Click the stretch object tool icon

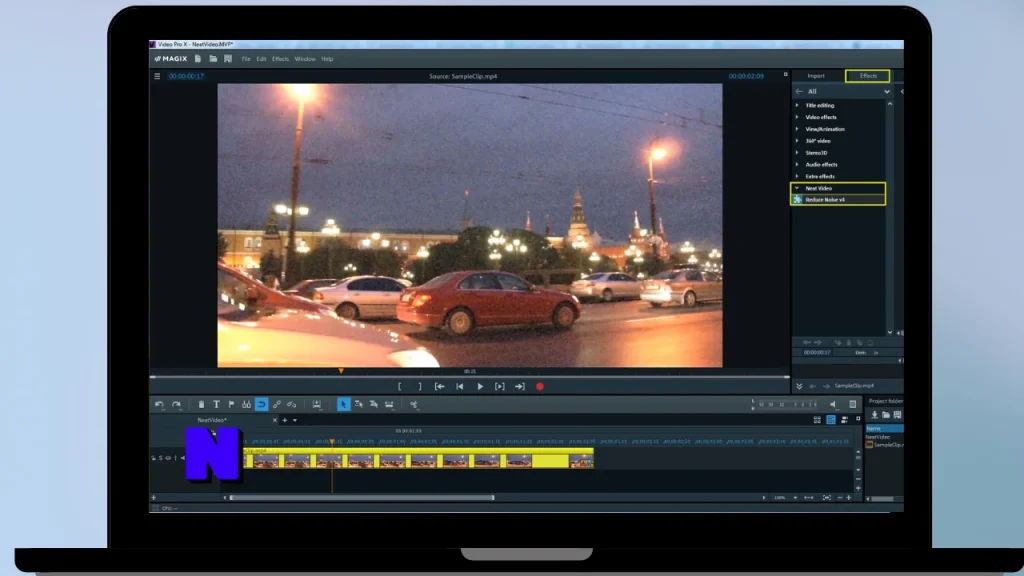389,405
